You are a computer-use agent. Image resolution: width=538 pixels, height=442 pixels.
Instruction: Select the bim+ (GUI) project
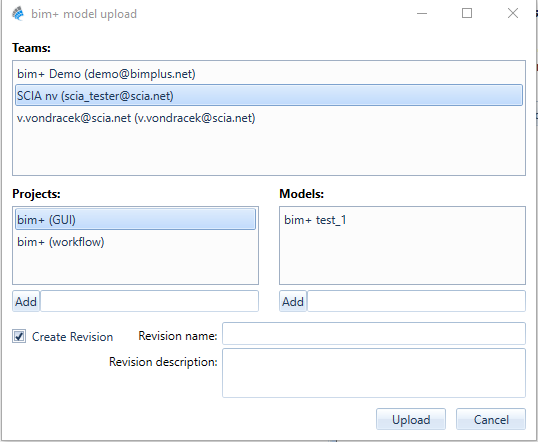[136, 220]
